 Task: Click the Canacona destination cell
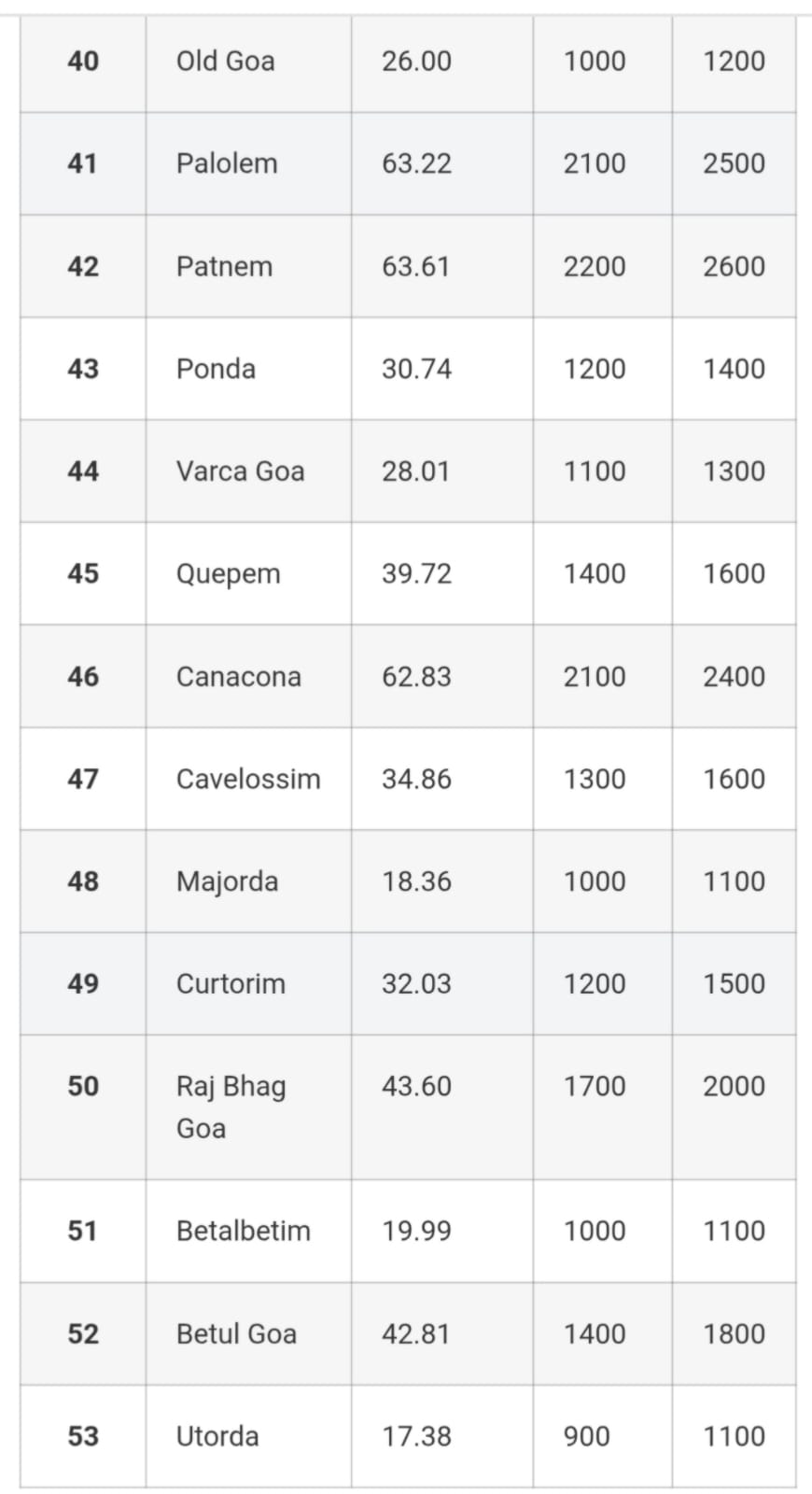coord(238,676)
